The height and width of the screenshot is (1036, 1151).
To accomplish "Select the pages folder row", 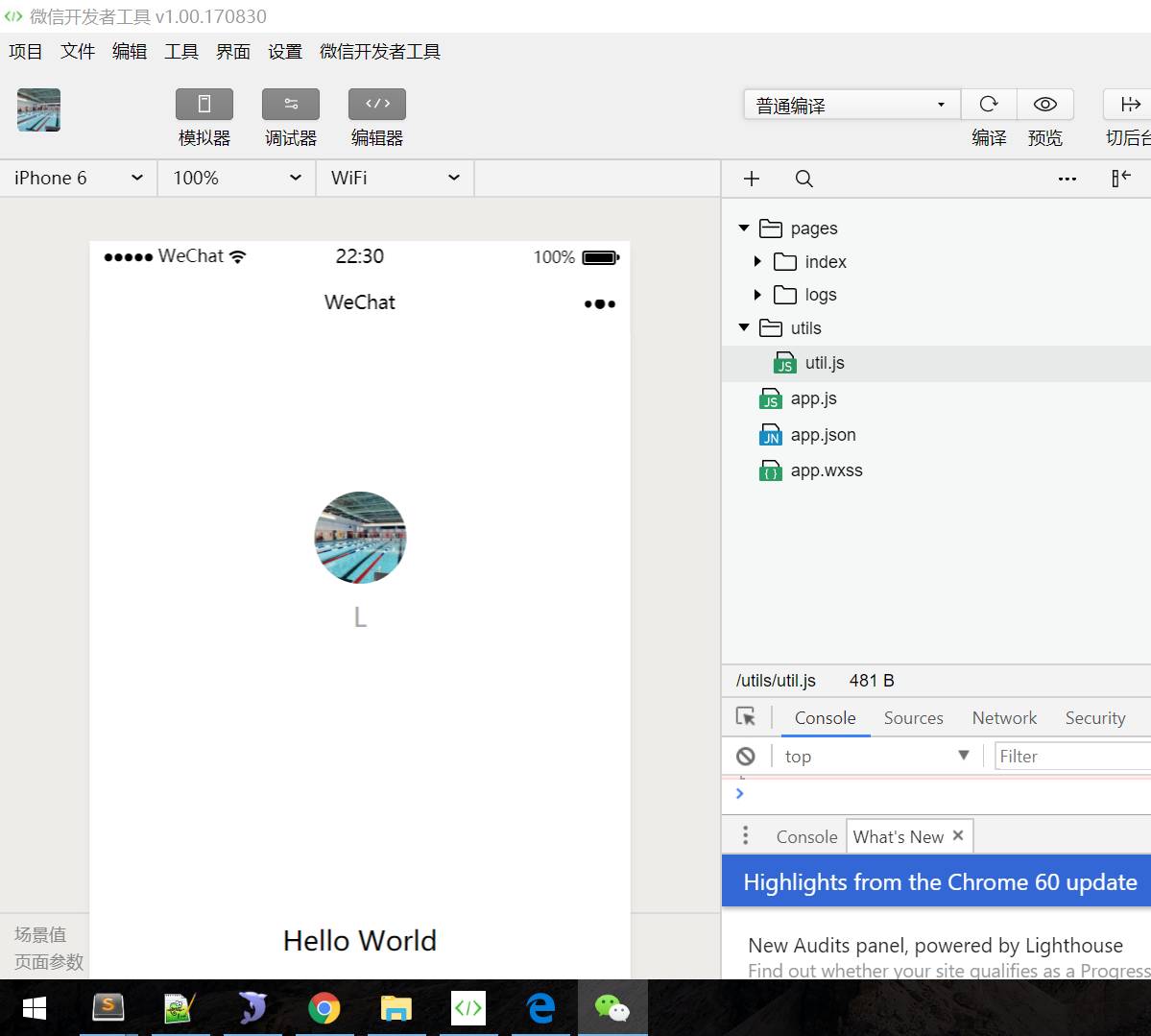I will pyautogui.click(x=936, y=229).
